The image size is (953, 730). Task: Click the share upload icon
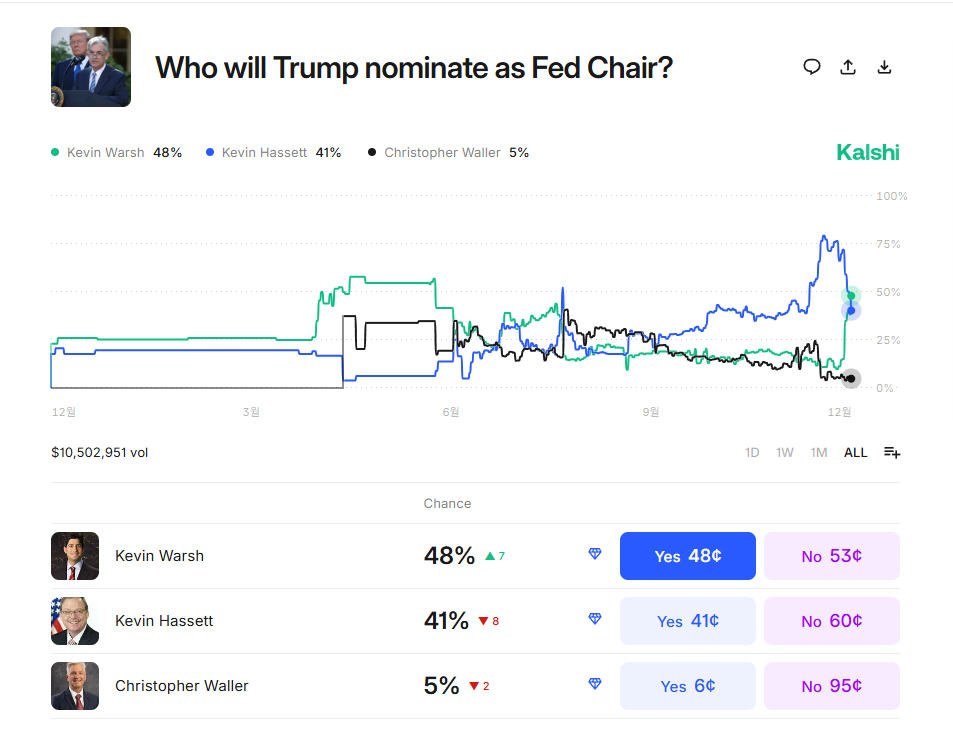point(848,67)
